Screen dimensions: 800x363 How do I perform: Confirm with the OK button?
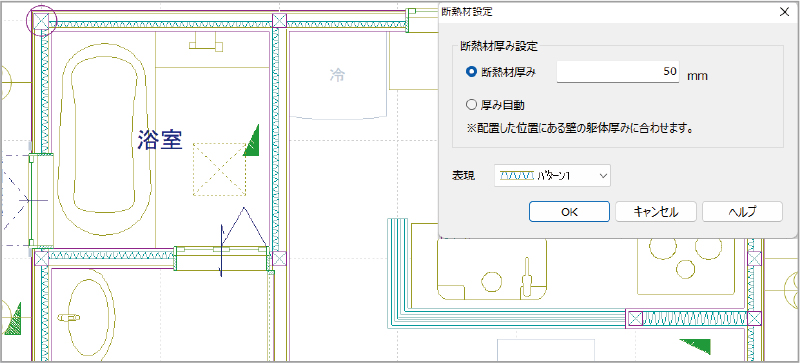[569, 211]
